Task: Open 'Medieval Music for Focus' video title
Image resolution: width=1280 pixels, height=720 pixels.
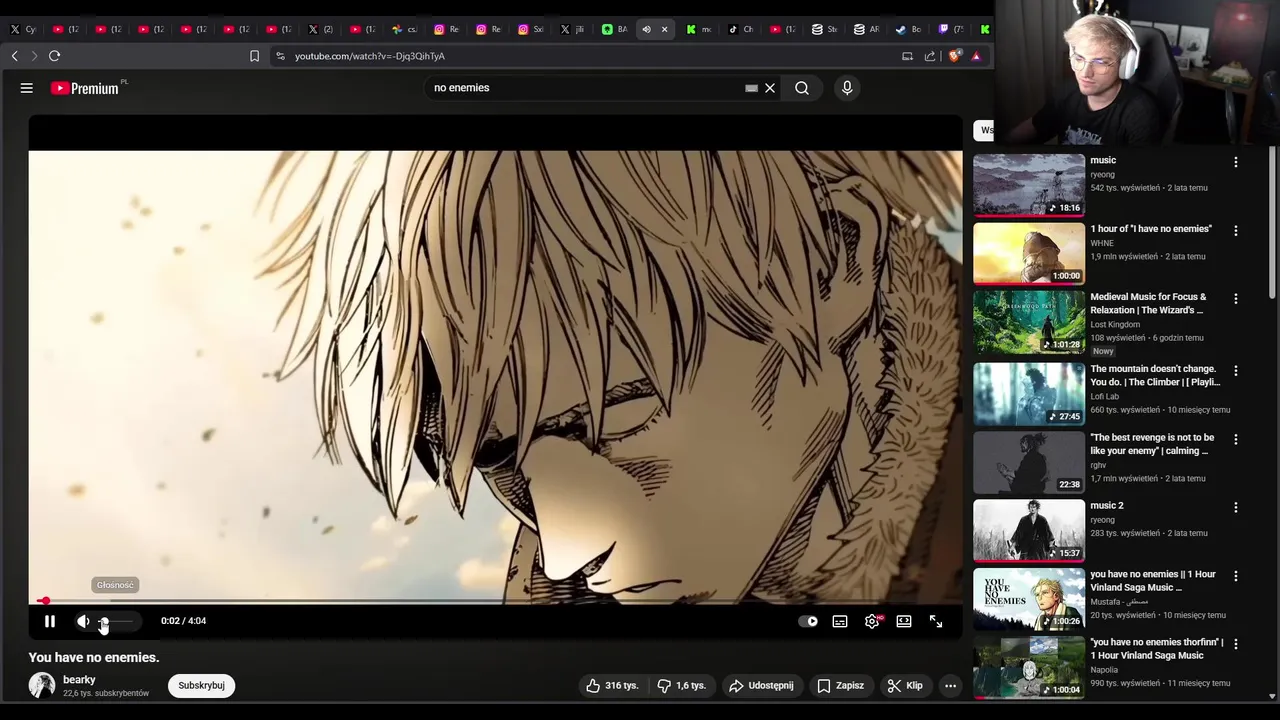Action: tap(1148, 303)
